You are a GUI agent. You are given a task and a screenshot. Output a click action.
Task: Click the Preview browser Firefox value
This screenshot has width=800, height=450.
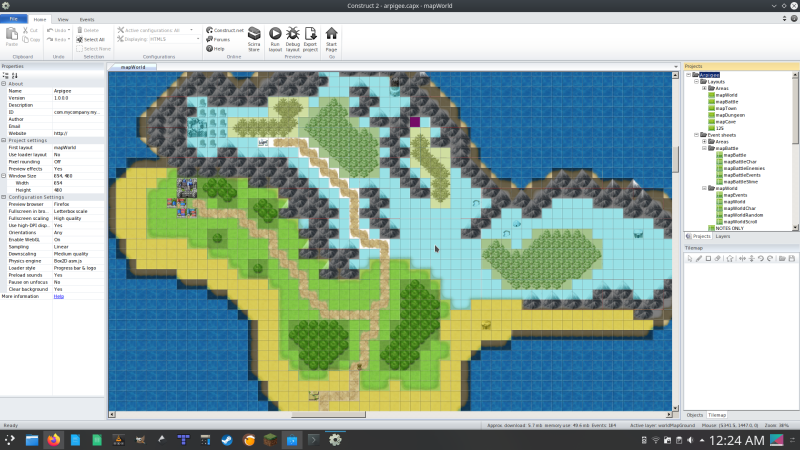point(79,204)
